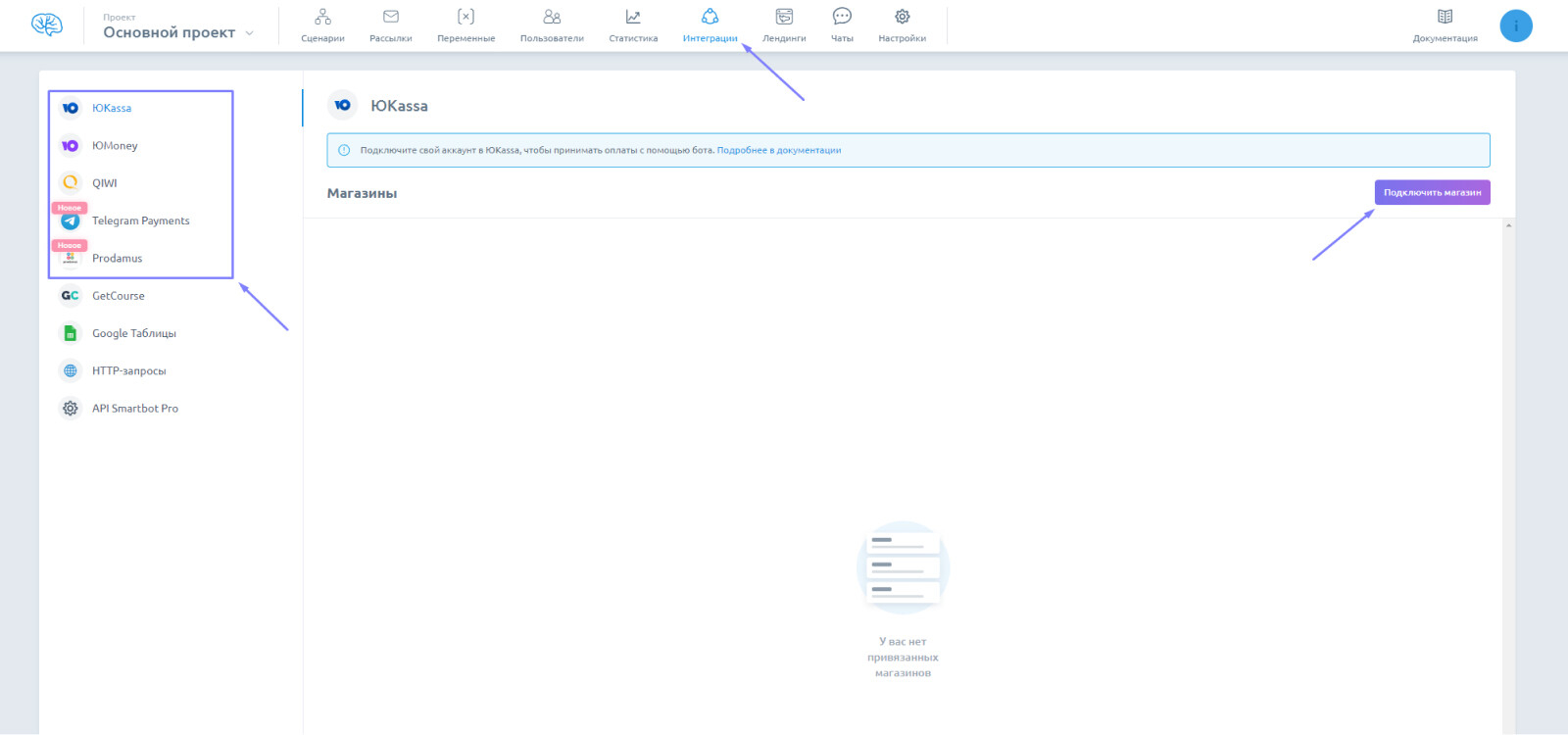Open the Документация book icon

[1445, 17]
